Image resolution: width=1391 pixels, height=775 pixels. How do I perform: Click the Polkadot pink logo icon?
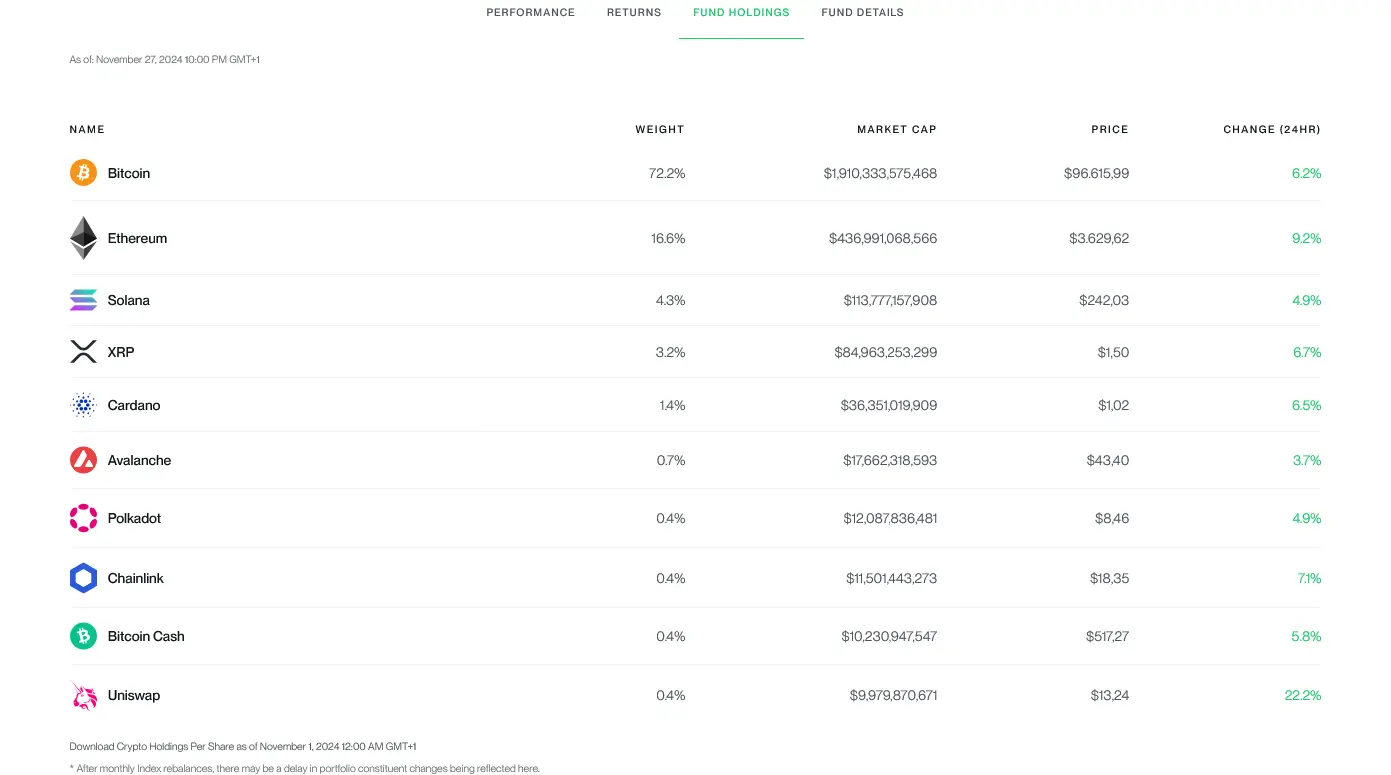(x=83, y=518)
